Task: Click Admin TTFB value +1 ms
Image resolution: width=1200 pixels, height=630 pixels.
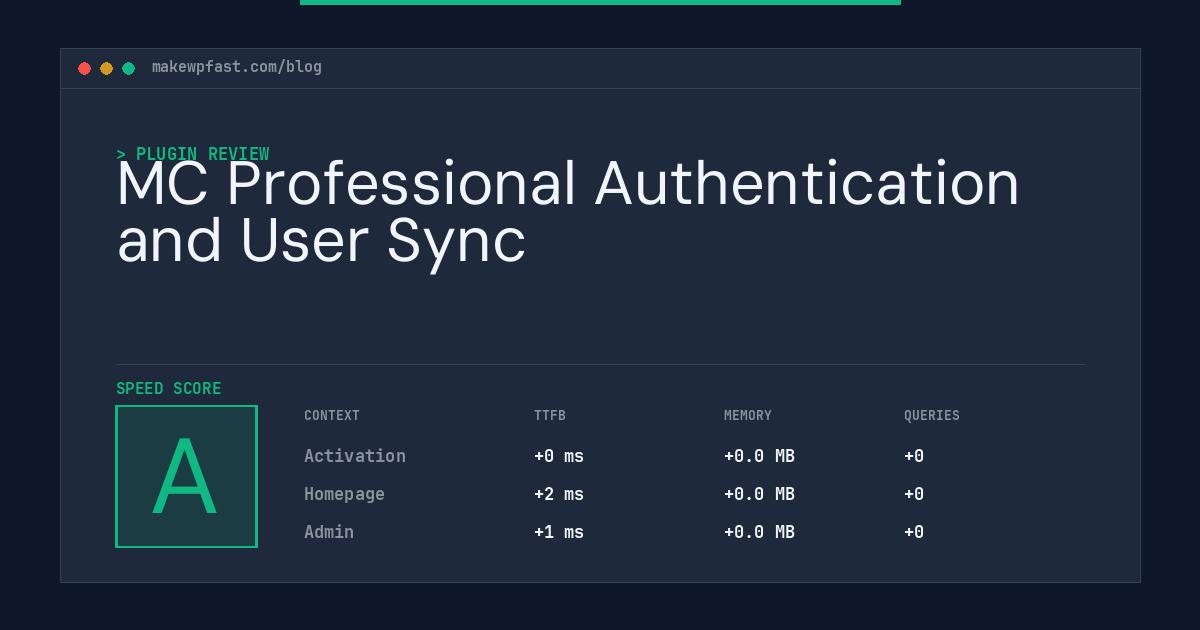Action: point(559,532)
